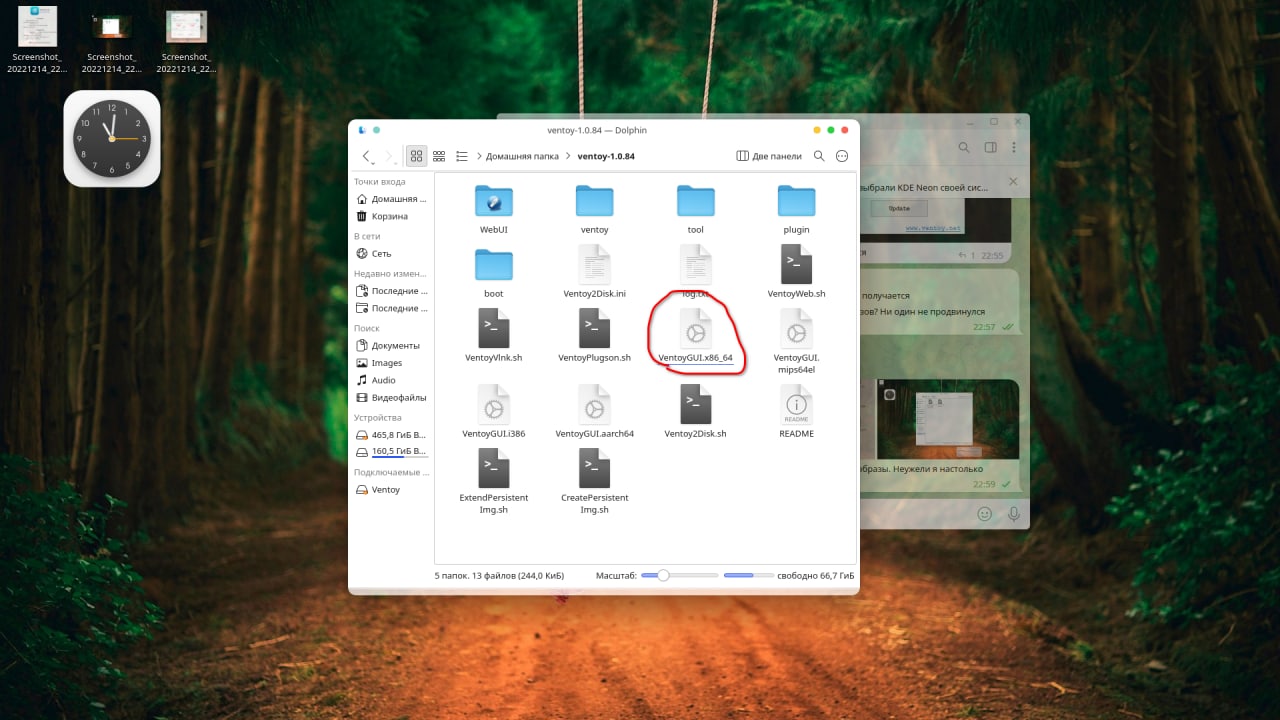Open the analog clock widget
Screen dimensions: 1280x720
point(112,139)
